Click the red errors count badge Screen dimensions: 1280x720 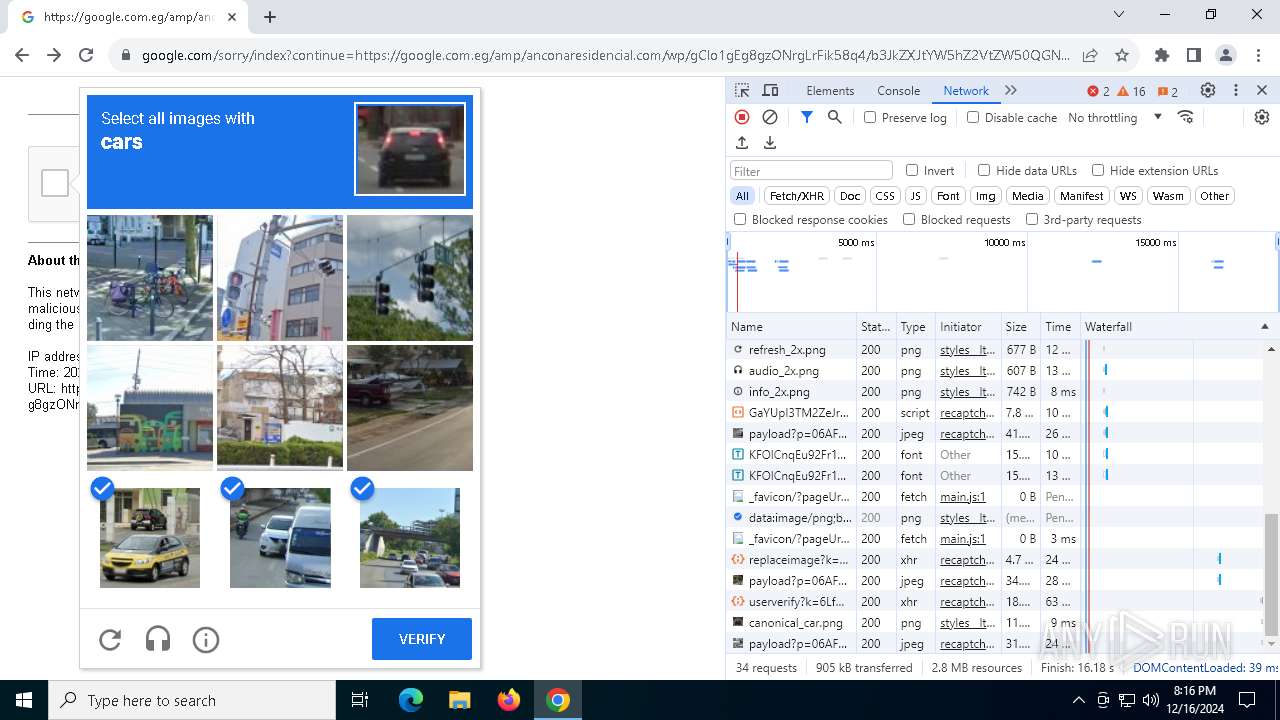click(1098, 91)
